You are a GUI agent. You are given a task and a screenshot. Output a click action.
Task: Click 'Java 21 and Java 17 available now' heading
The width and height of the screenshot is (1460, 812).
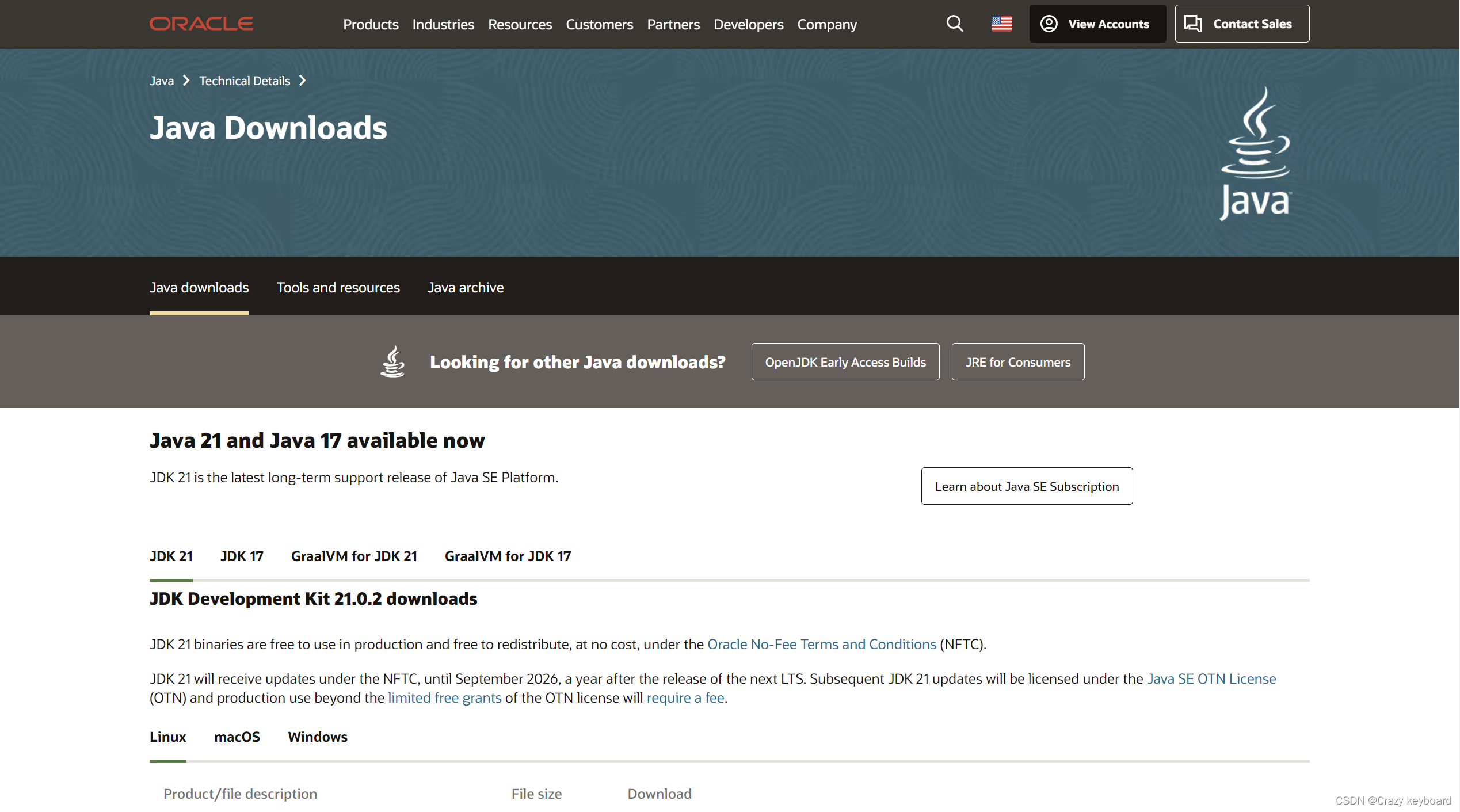click(x=317, y=440)
